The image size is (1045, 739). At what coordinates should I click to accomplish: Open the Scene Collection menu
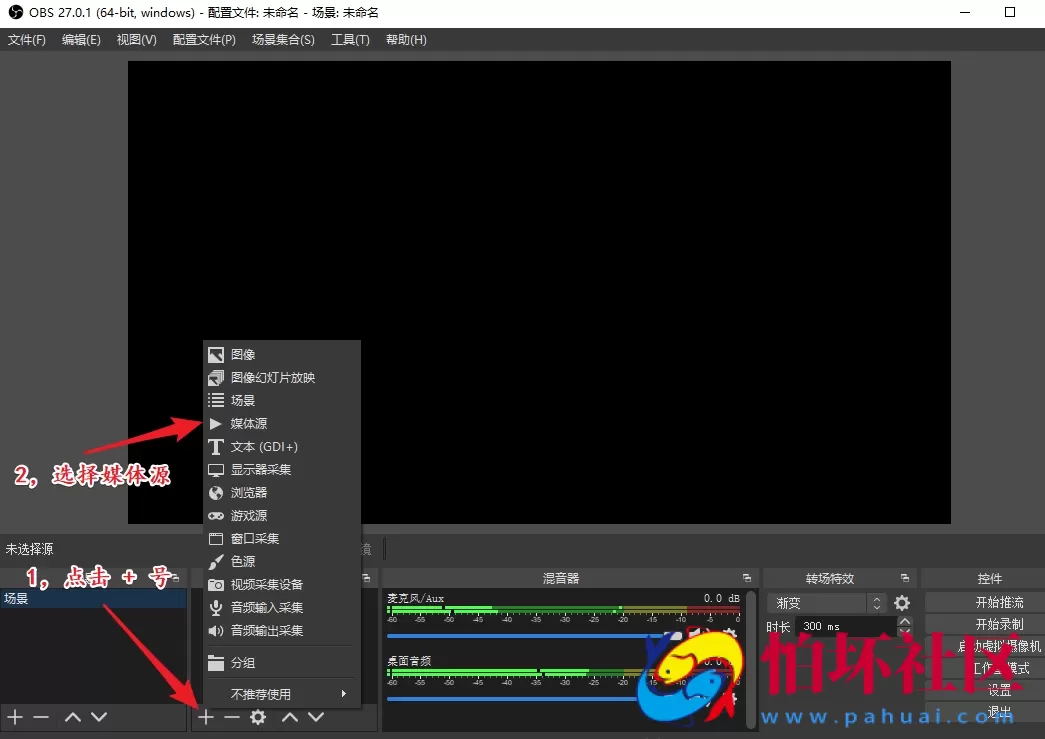283,40
